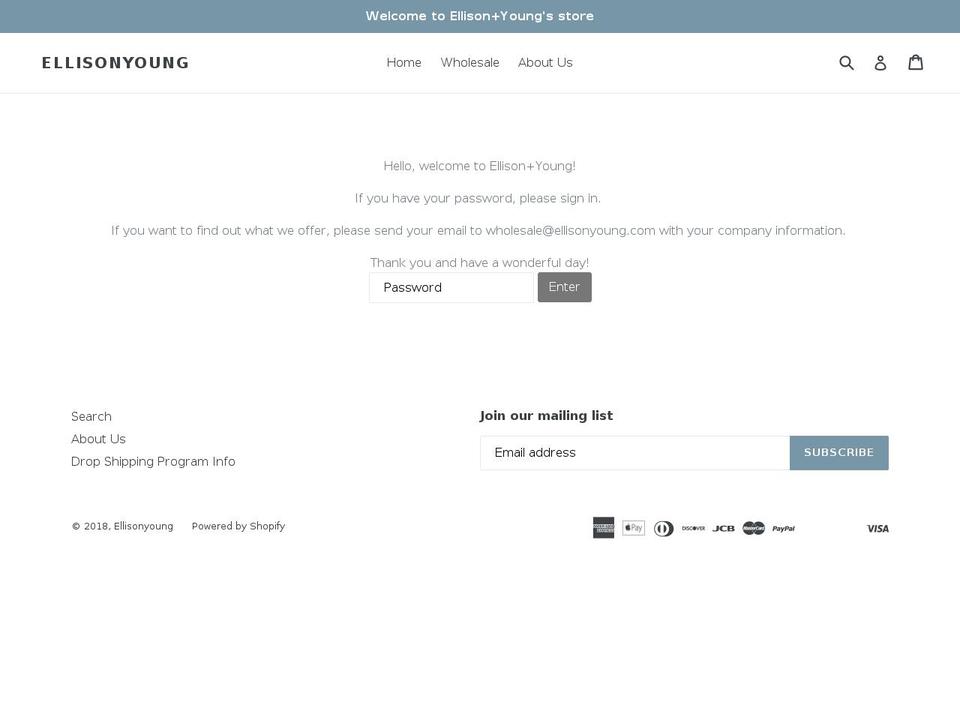Click 'Thank you and have a wonderful day!'
This screenshot has width=960, height=720.
click(479, 263)
